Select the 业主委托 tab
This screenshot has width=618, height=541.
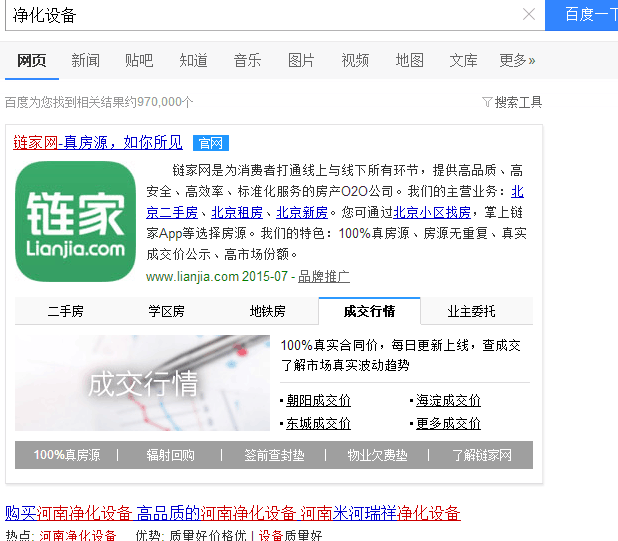(x=471, y=311)
